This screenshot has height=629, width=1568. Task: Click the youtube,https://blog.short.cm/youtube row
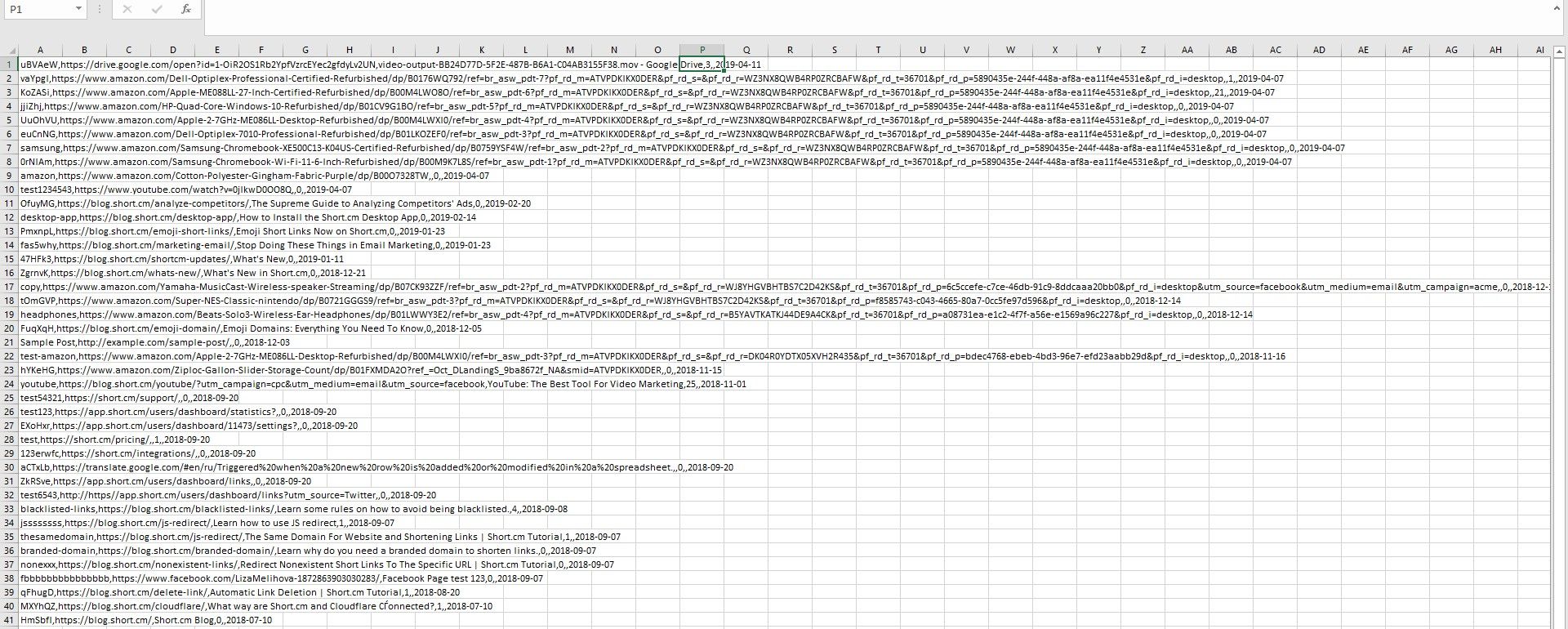[x=383, y=384]
